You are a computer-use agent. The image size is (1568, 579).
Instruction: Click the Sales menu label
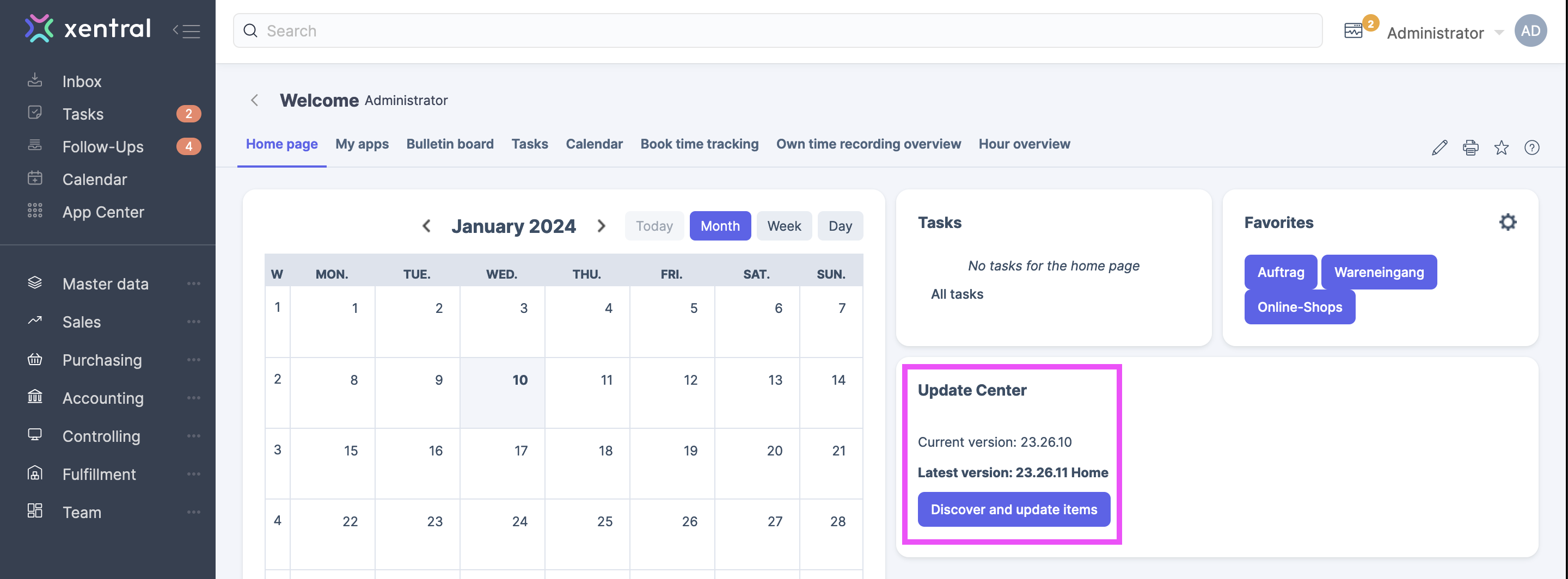click(82, 321)
